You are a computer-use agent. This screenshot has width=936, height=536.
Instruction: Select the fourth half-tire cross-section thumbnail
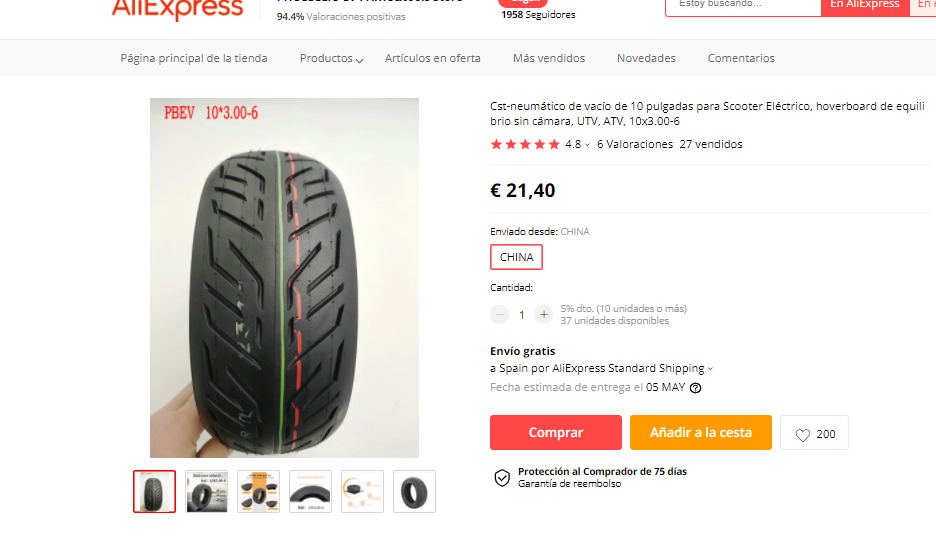310,492
